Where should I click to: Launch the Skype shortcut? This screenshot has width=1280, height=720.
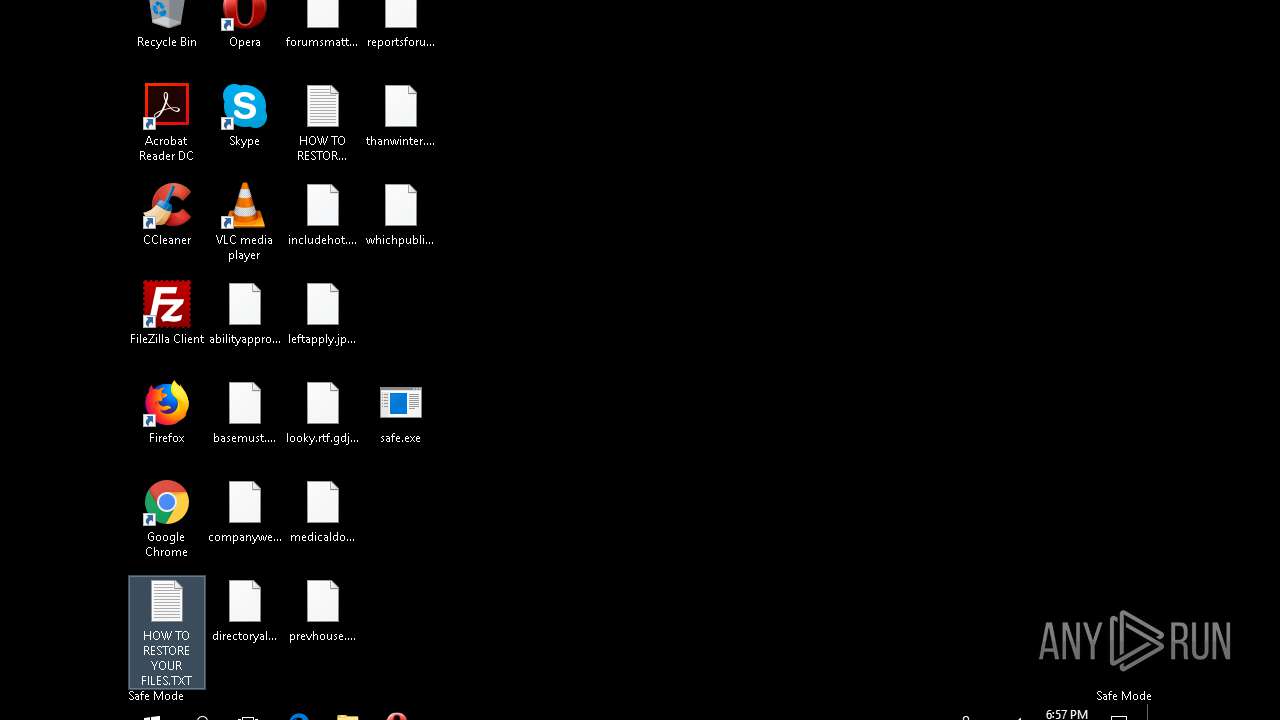245,116
